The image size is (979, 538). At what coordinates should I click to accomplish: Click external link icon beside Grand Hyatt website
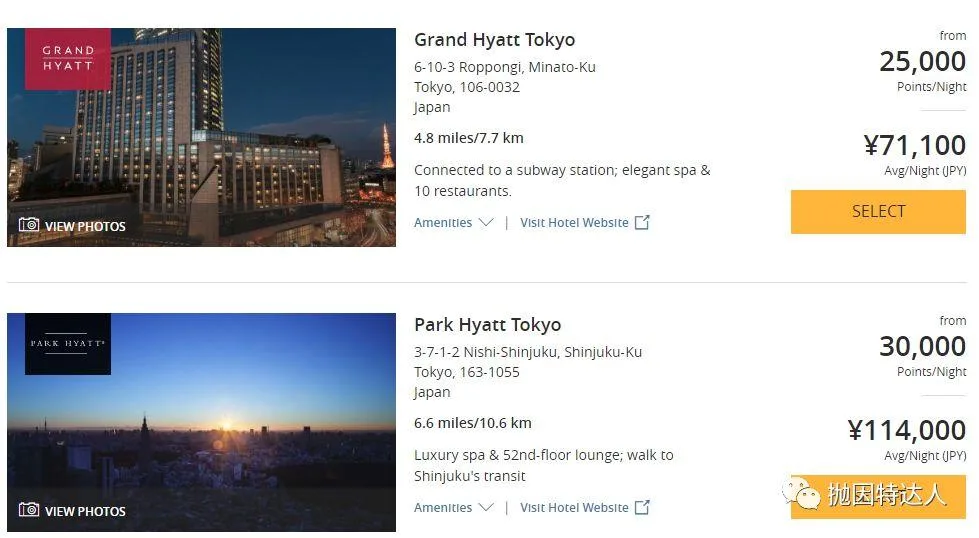pyautogui.click(x=642, y=222)
